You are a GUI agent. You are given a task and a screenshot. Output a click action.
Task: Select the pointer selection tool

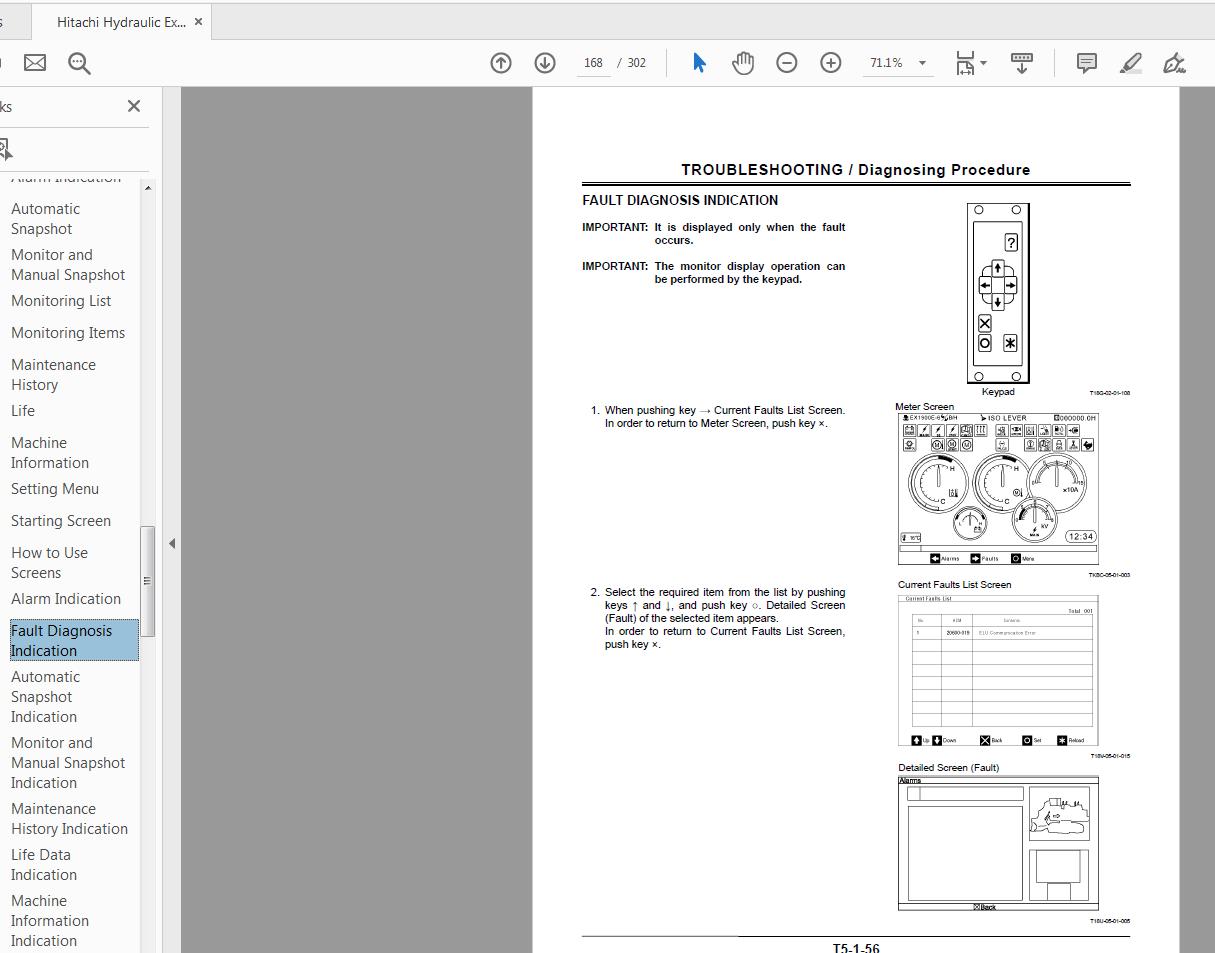699,62
